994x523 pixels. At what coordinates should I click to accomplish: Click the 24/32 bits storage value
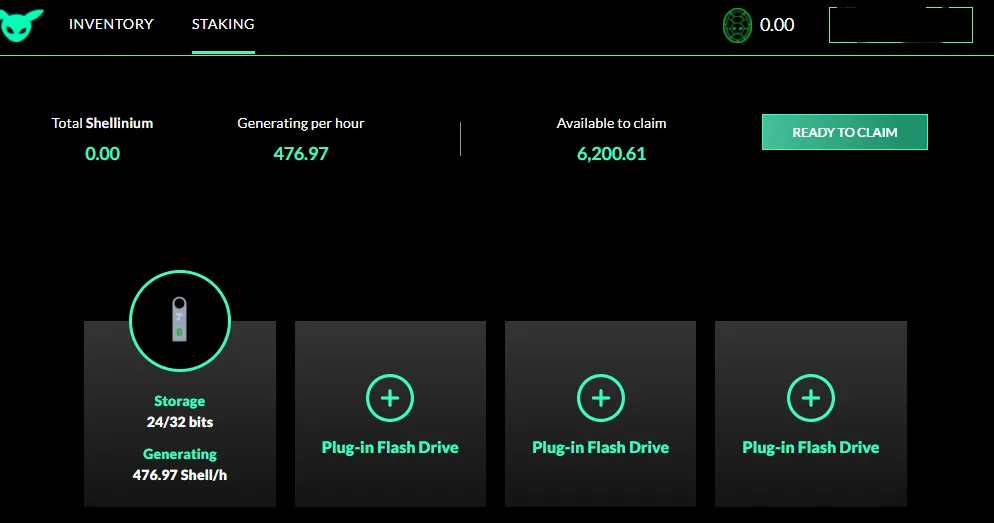click(179, 422)
